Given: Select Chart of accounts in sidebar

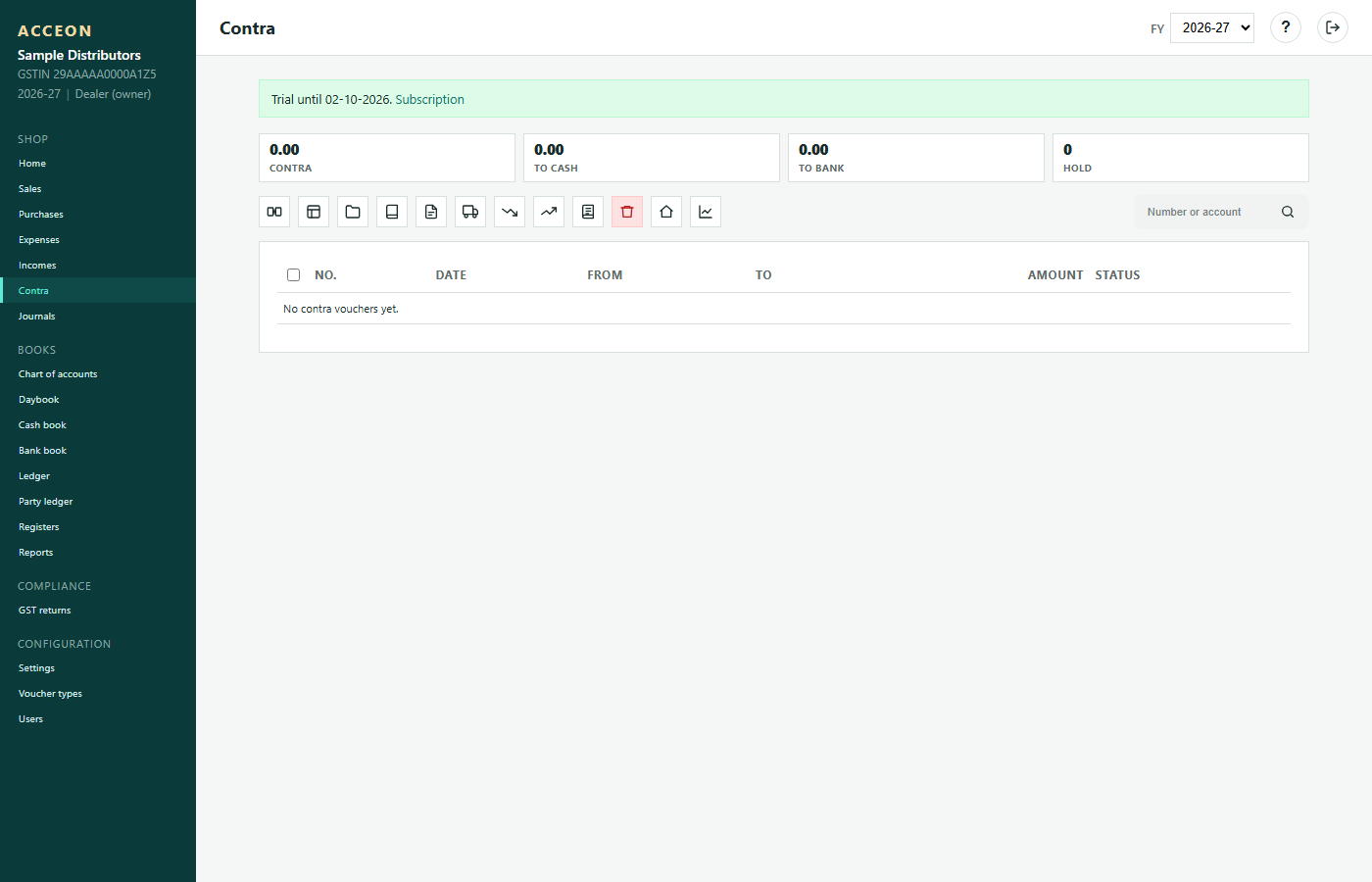Looking at the screenshot, I should [98, 374].
